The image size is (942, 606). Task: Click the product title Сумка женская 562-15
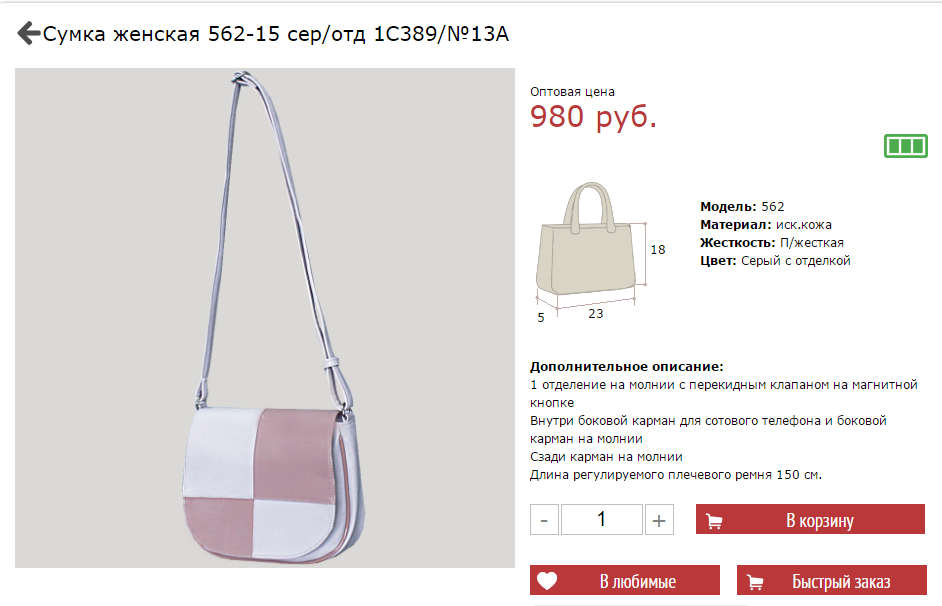pos(276,34)
